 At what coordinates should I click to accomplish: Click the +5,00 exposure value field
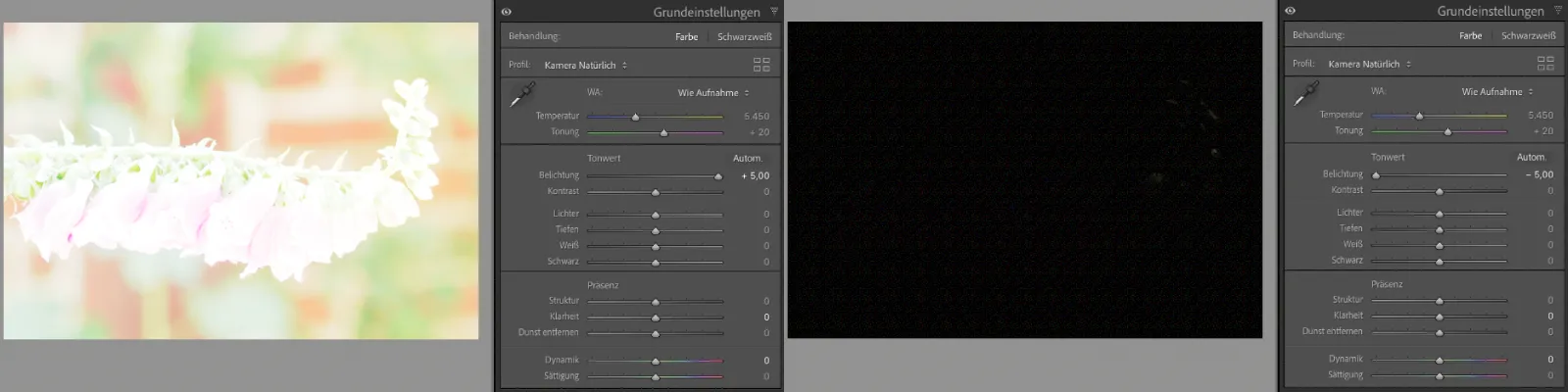coord(755,176)
